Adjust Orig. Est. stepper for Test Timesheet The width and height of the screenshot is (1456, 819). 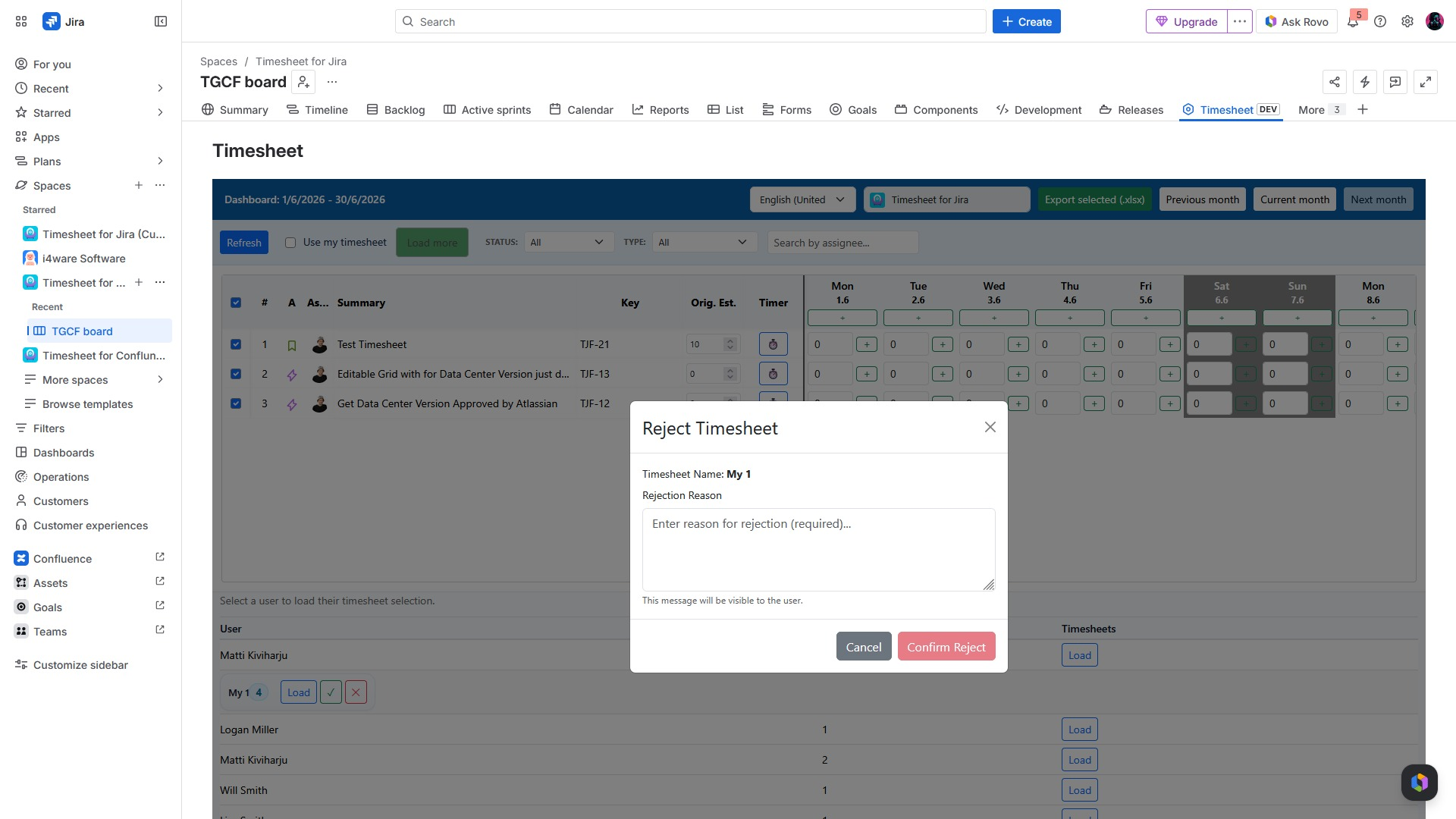pyautogui.click(x=730, y=344)
